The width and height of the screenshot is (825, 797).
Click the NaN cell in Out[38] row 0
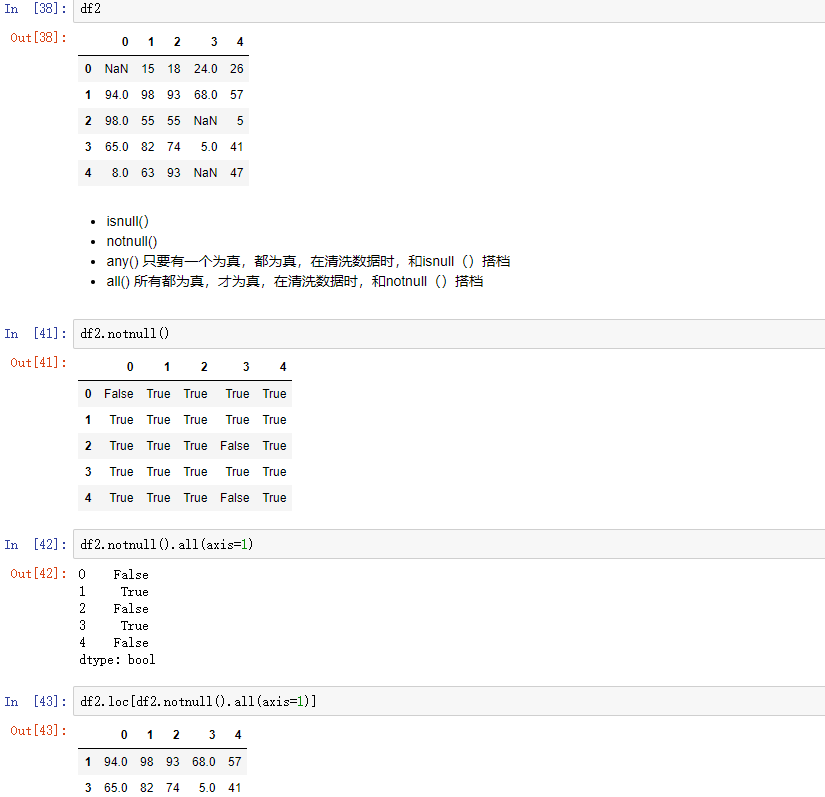pos(116,69)
